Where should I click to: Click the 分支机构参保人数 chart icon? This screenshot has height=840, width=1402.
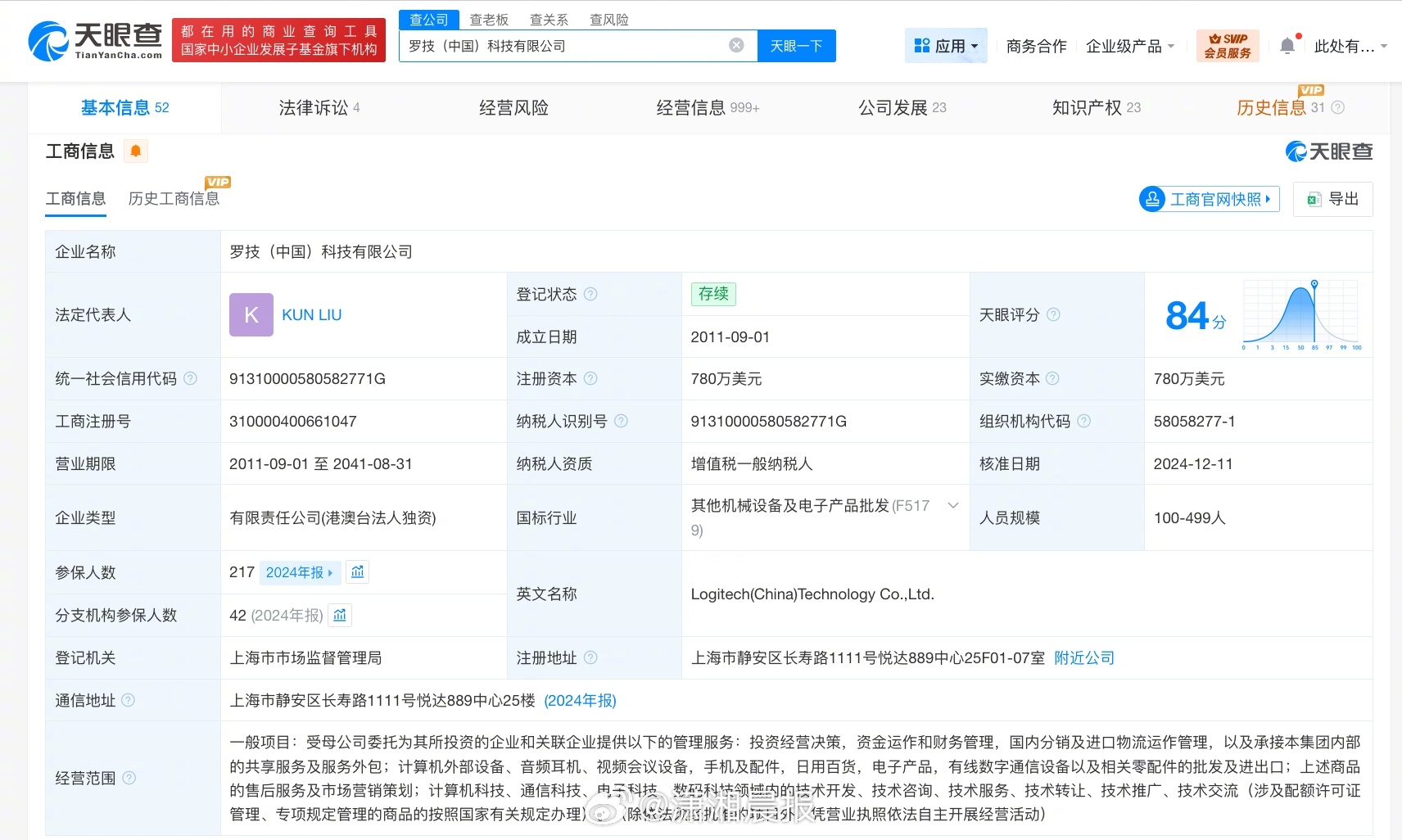coord(339,615)
